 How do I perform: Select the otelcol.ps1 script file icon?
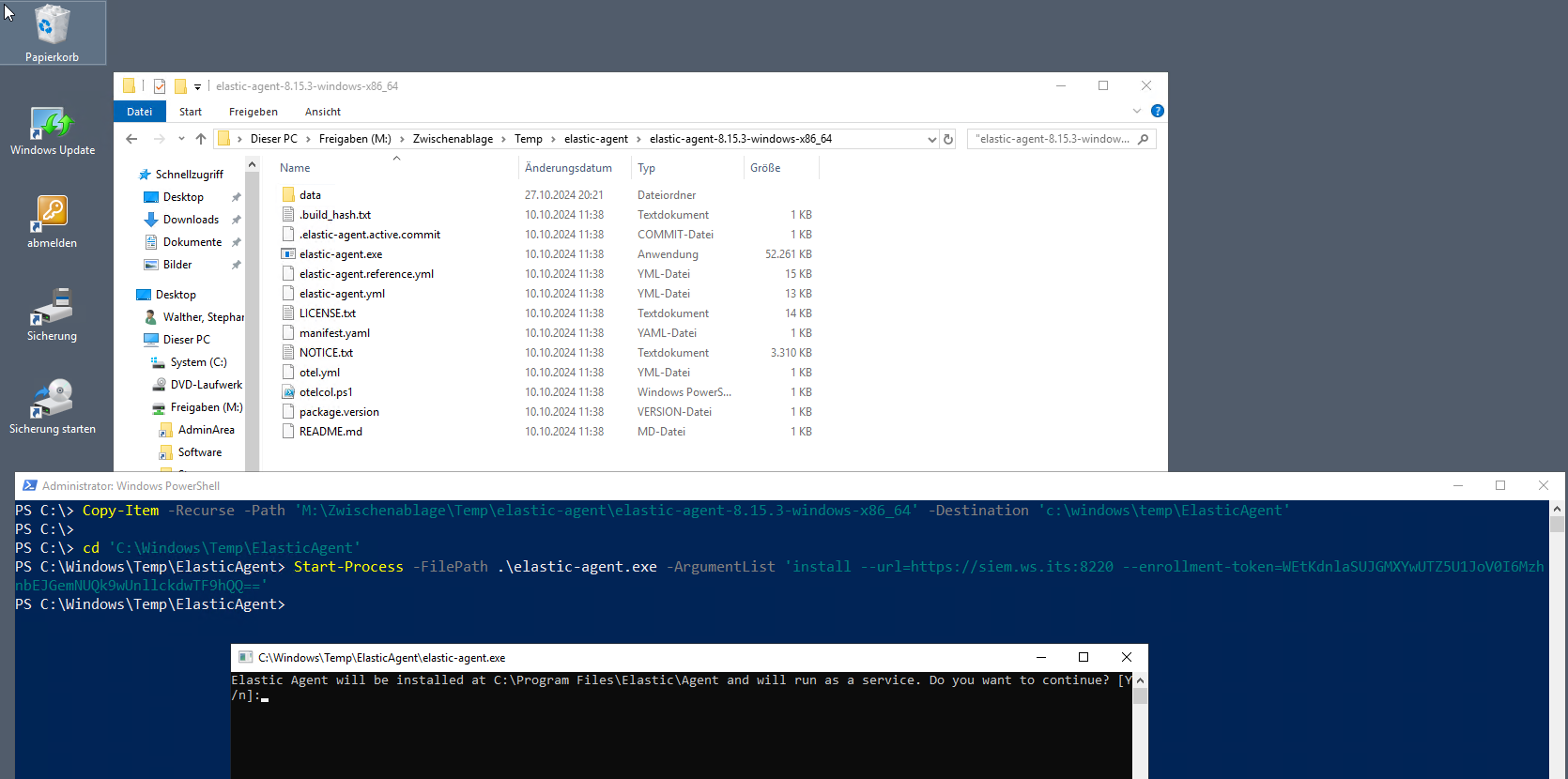point(288,392)
